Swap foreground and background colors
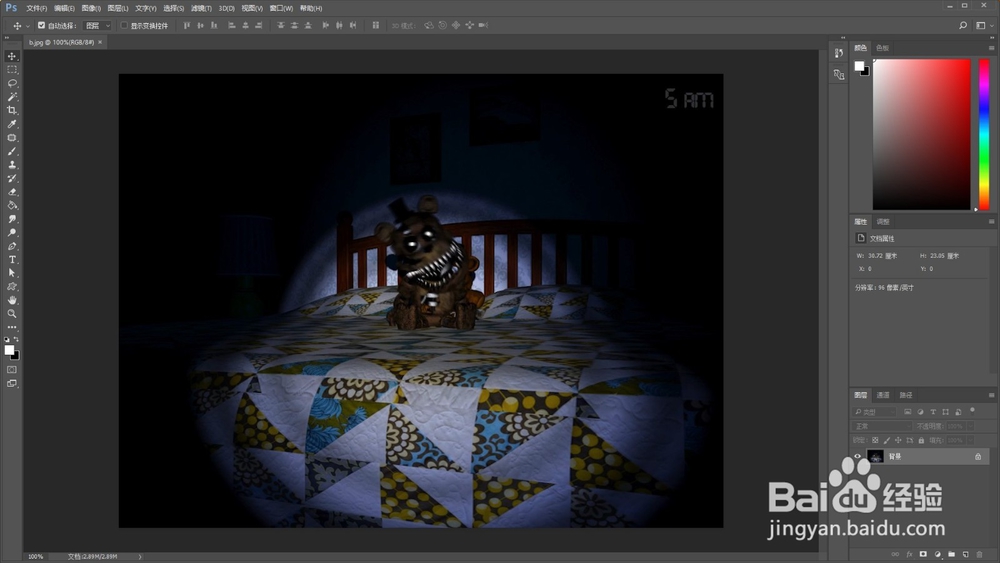The image size is (1000, 563). pyautogui.click(x=16, y=340)
